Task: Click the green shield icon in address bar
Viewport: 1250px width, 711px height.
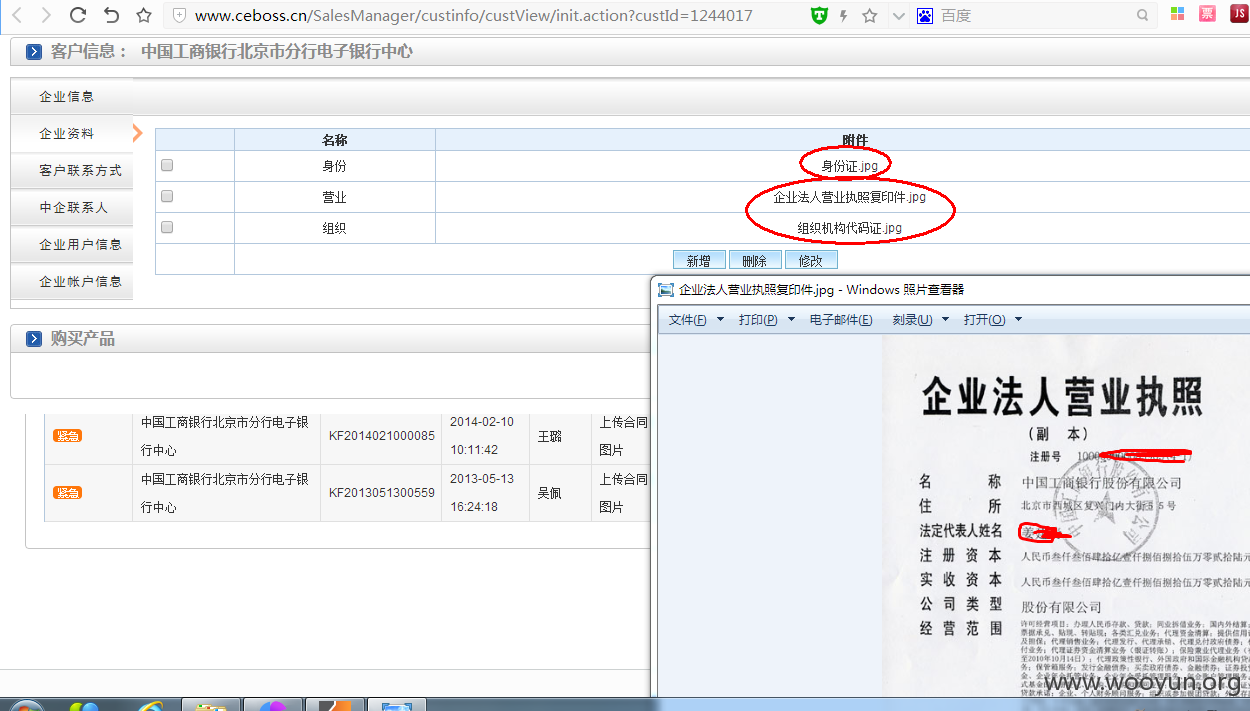Action: pyautogui.click(x=819, y=15)
